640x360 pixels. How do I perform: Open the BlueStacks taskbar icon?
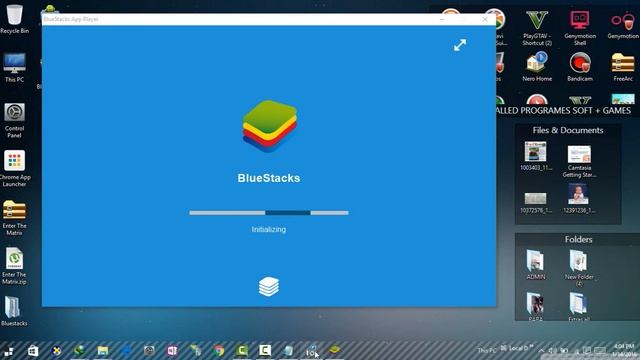coord(335,349)
